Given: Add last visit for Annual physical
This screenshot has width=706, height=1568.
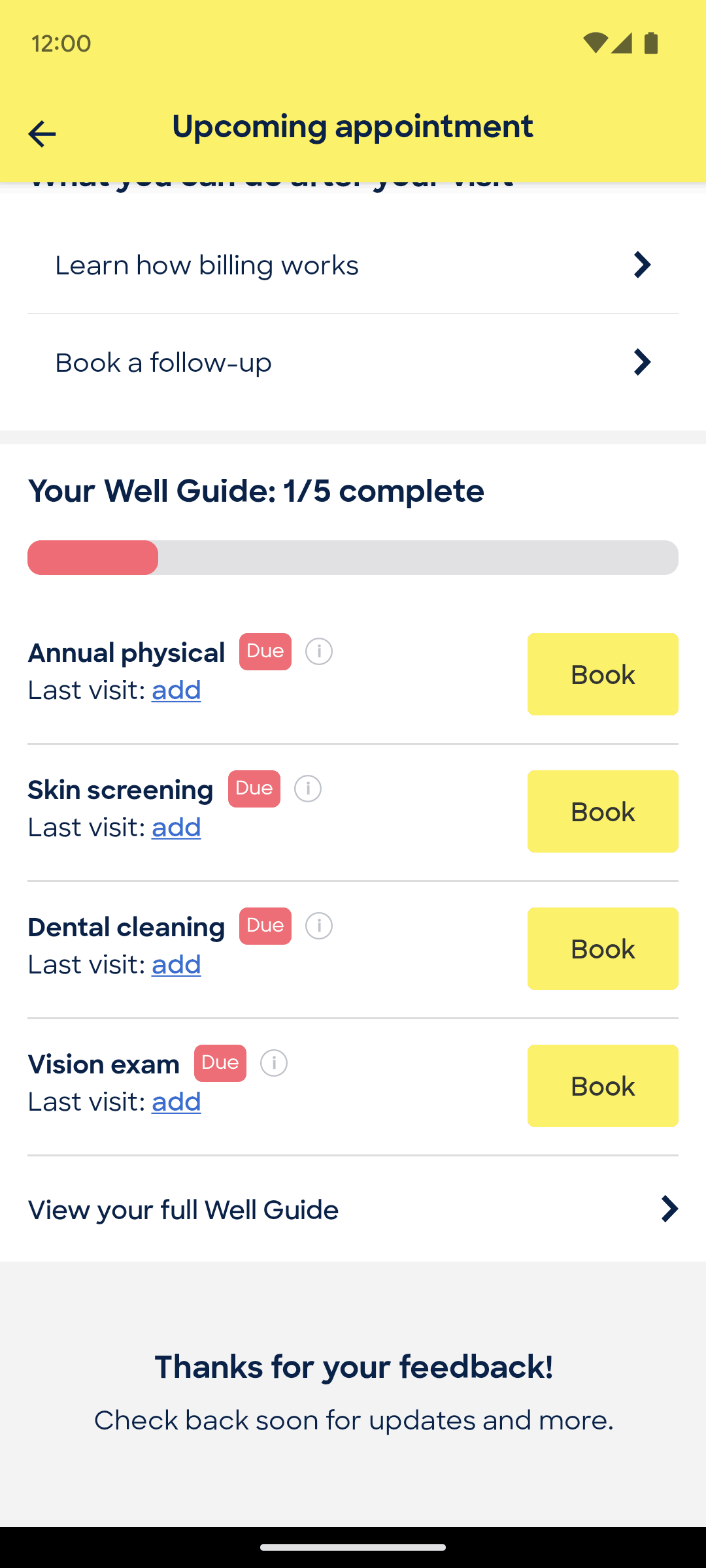Looking at the screenshot, I should click(176, 691).
